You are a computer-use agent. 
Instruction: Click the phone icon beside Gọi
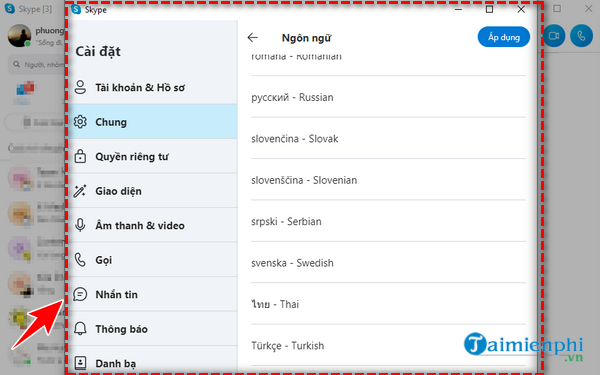click(80, 259)
